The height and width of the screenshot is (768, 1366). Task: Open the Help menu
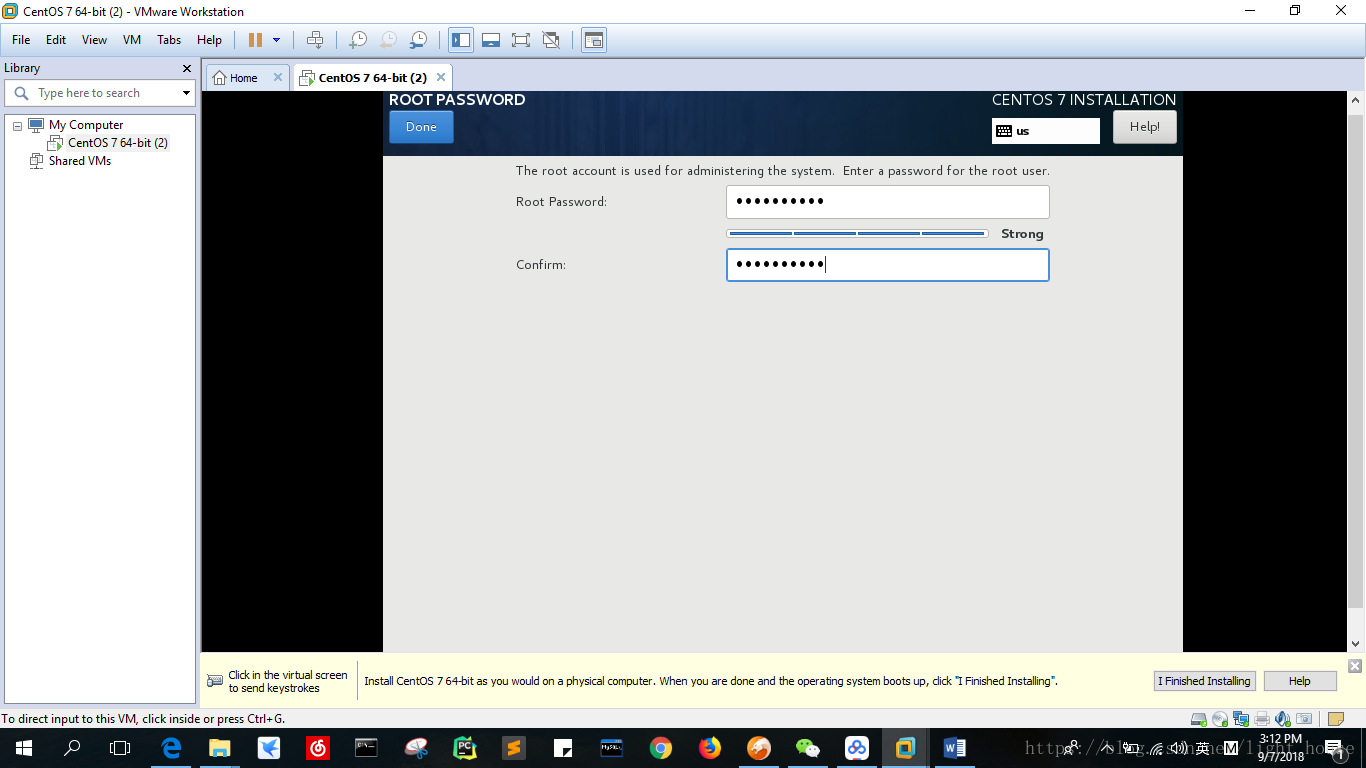point(209,40)
